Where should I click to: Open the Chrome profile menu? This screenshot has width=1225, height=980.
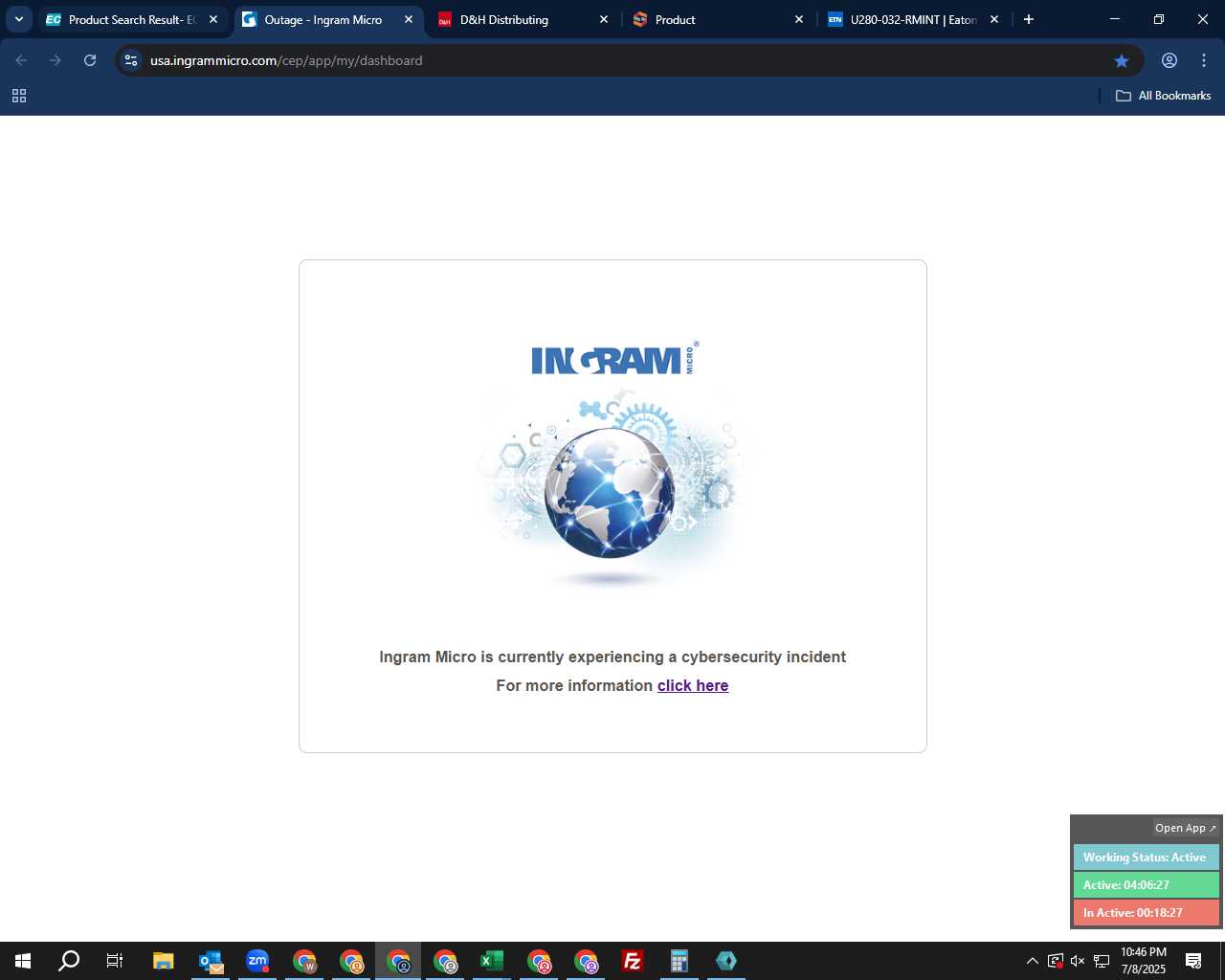pyautogui.click(x=1169, y=60)
